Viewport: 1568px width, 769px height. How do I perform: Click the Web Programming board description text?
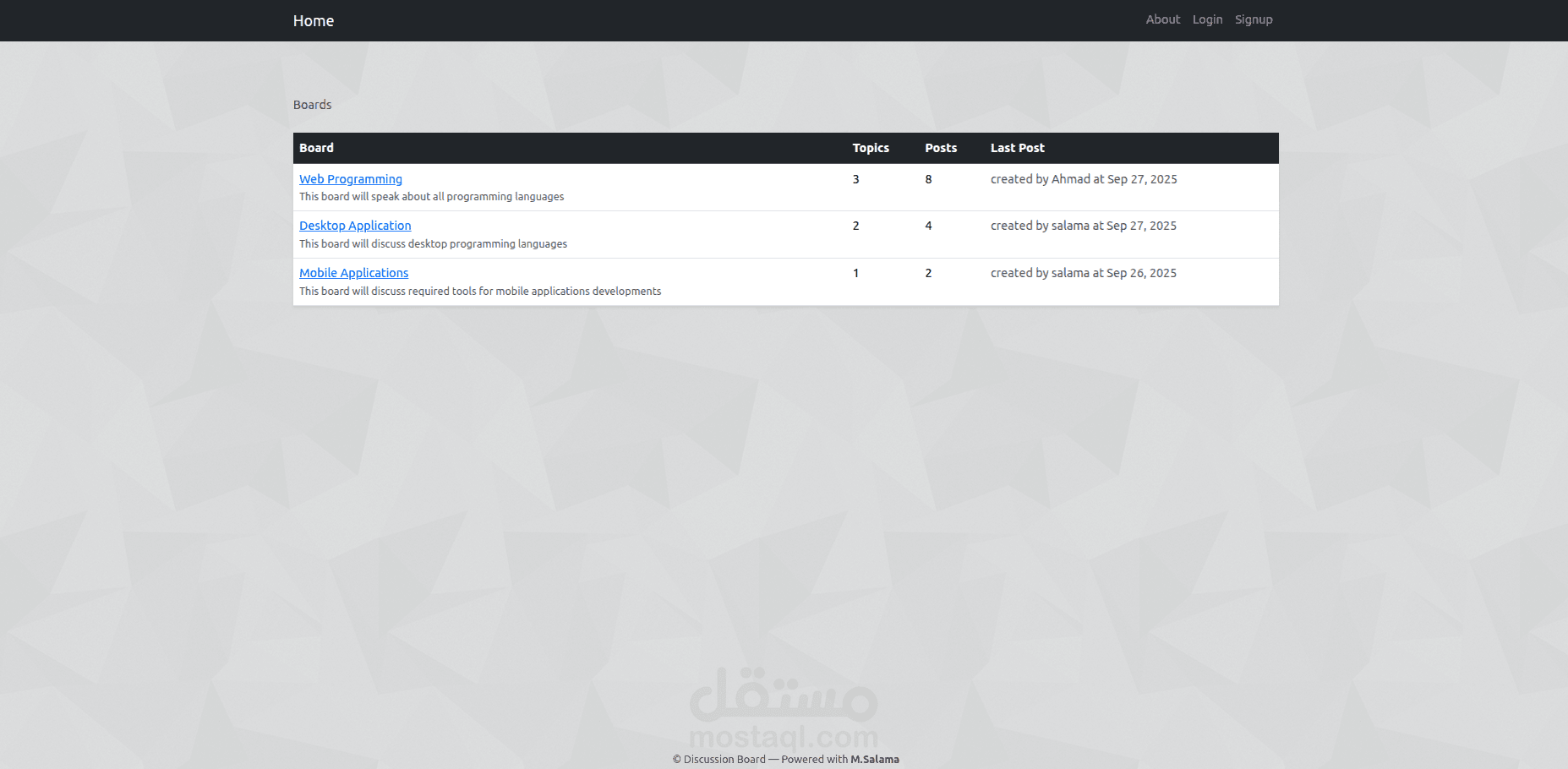432,196
